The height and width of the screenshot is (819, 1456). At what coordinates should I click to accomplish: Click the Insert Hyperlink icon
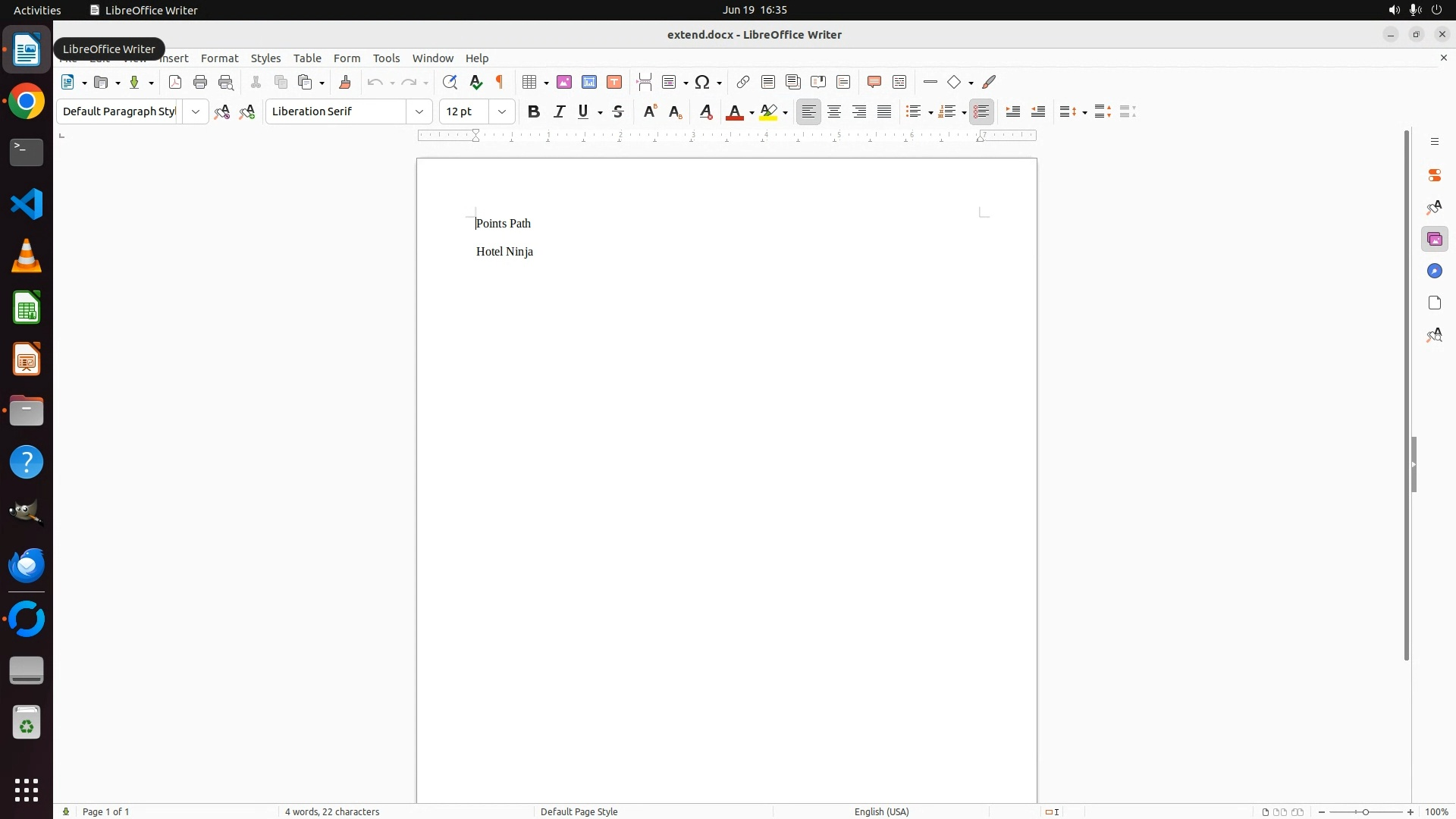pos(743,82)
